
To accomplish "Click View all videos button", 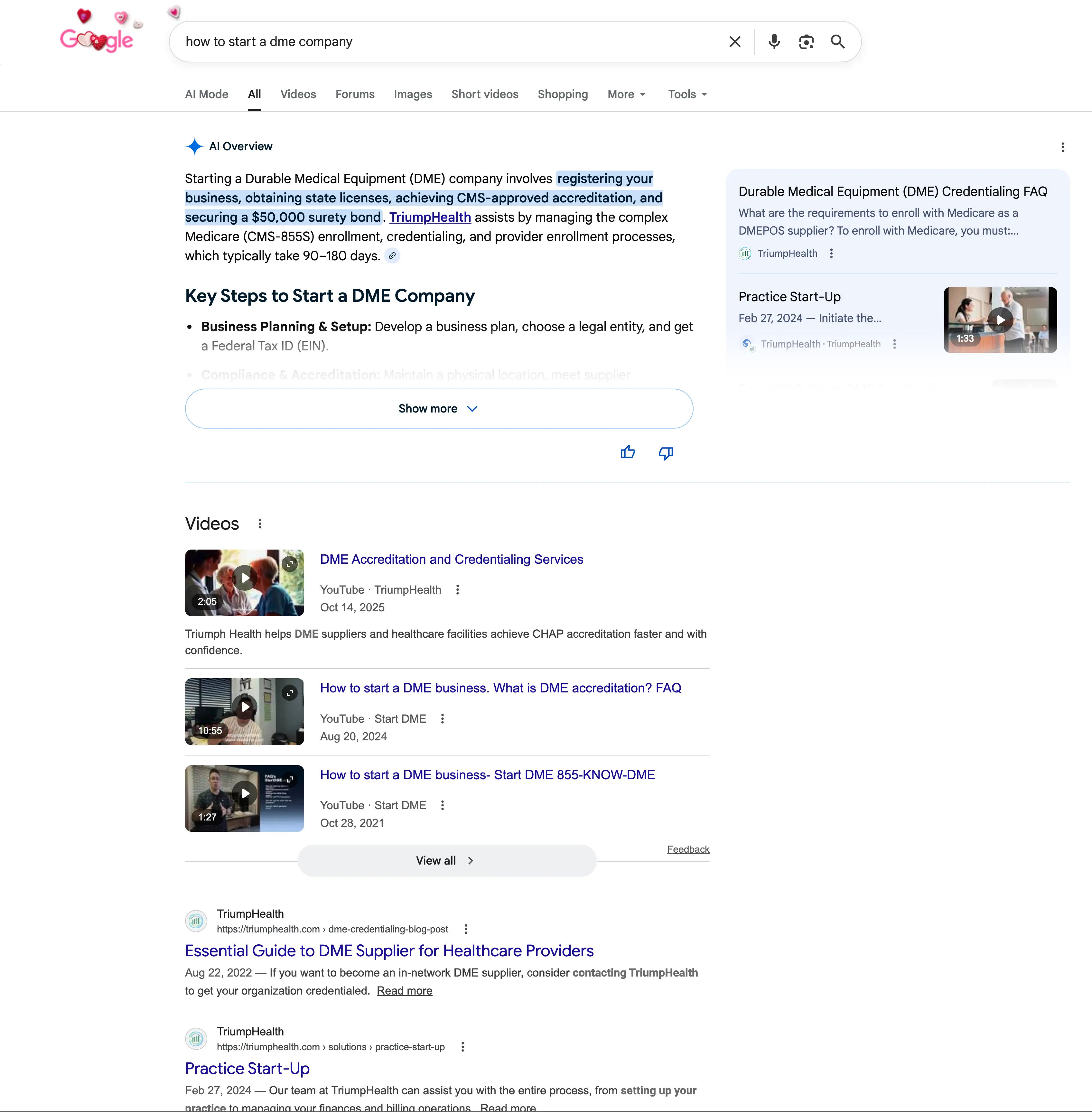I will (446, 860).
